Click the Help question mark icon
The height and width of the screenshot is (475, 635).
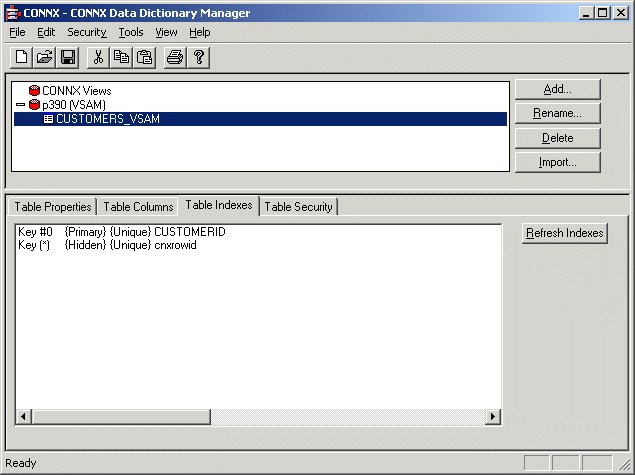pos(198,57)
